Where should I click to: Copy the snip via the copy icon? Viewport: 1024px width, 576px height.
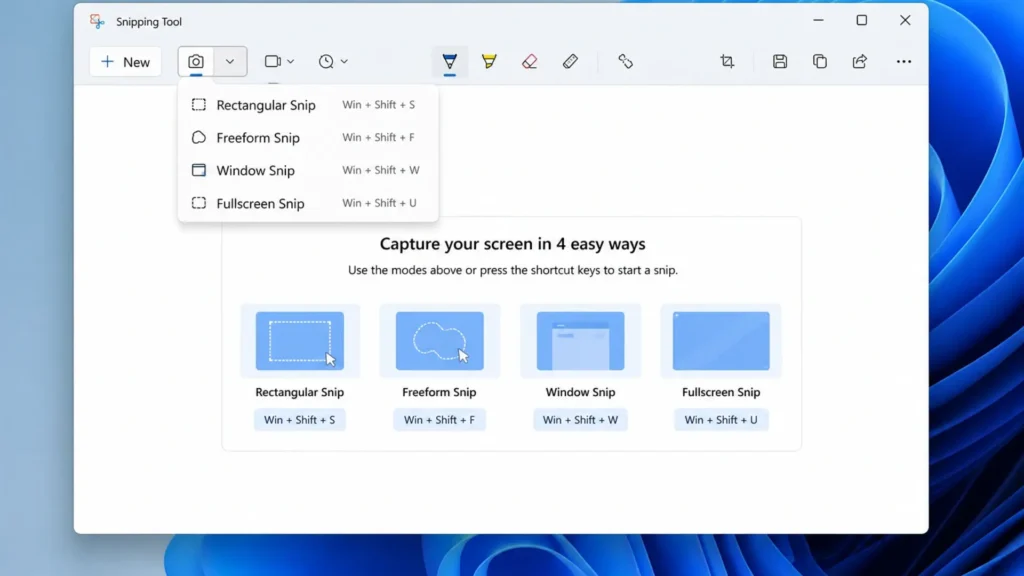coord(819,61)
